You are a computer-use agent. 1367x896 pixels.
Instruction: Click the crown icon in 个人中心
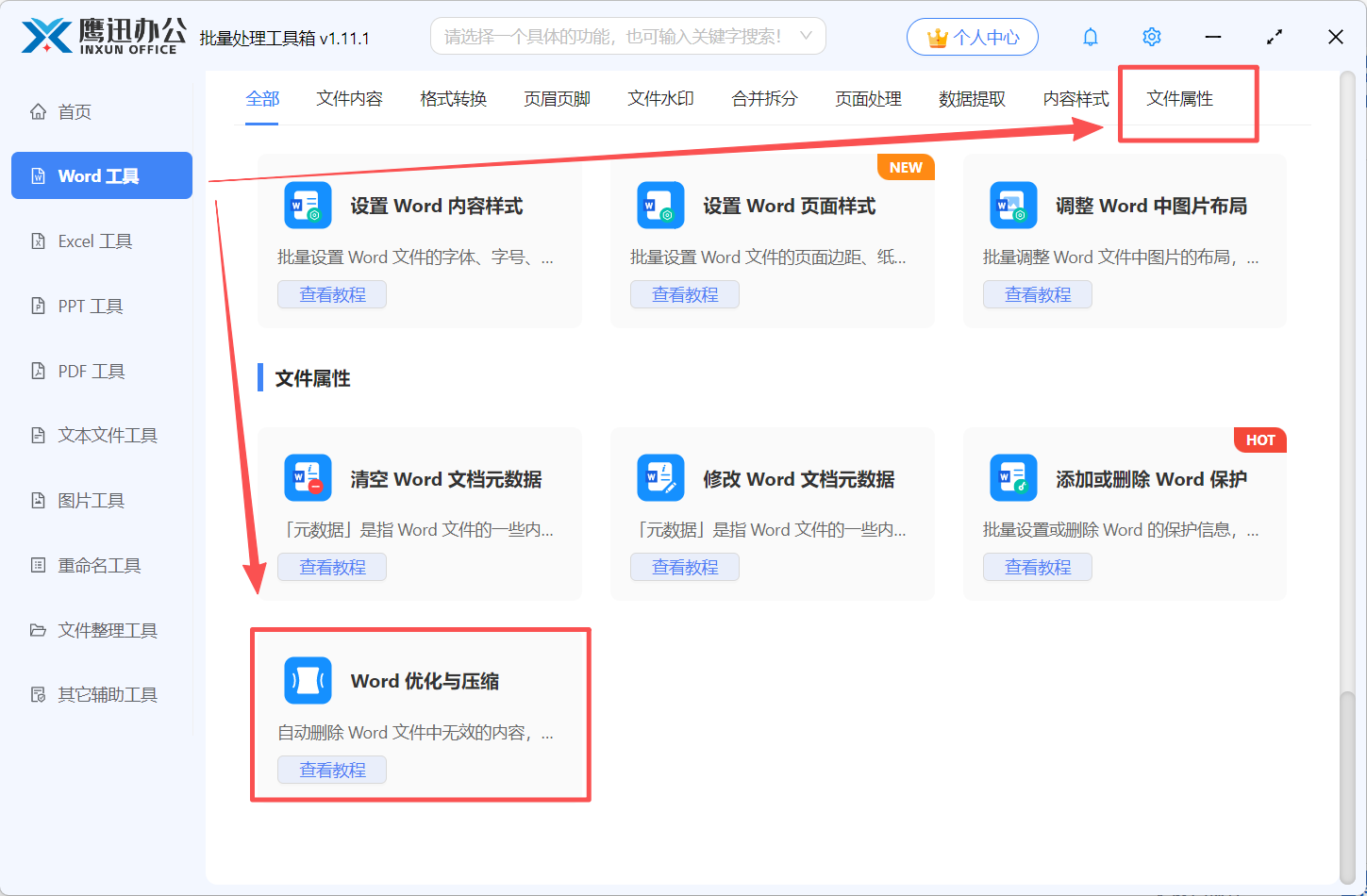coord(937,38)
